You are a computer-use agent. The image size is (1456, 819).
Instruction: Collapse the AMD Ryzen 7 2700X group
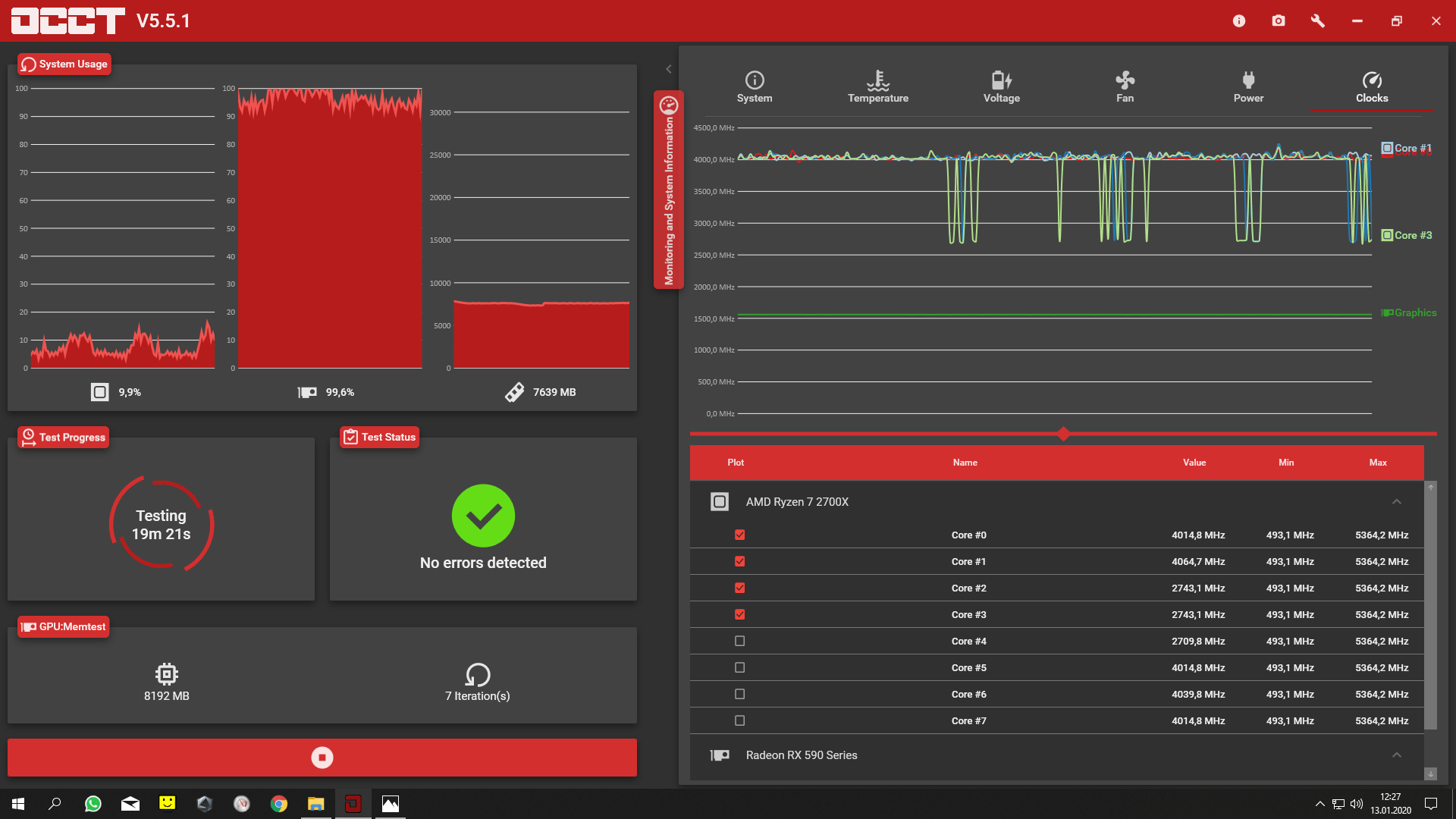[x=1396, y=502]
